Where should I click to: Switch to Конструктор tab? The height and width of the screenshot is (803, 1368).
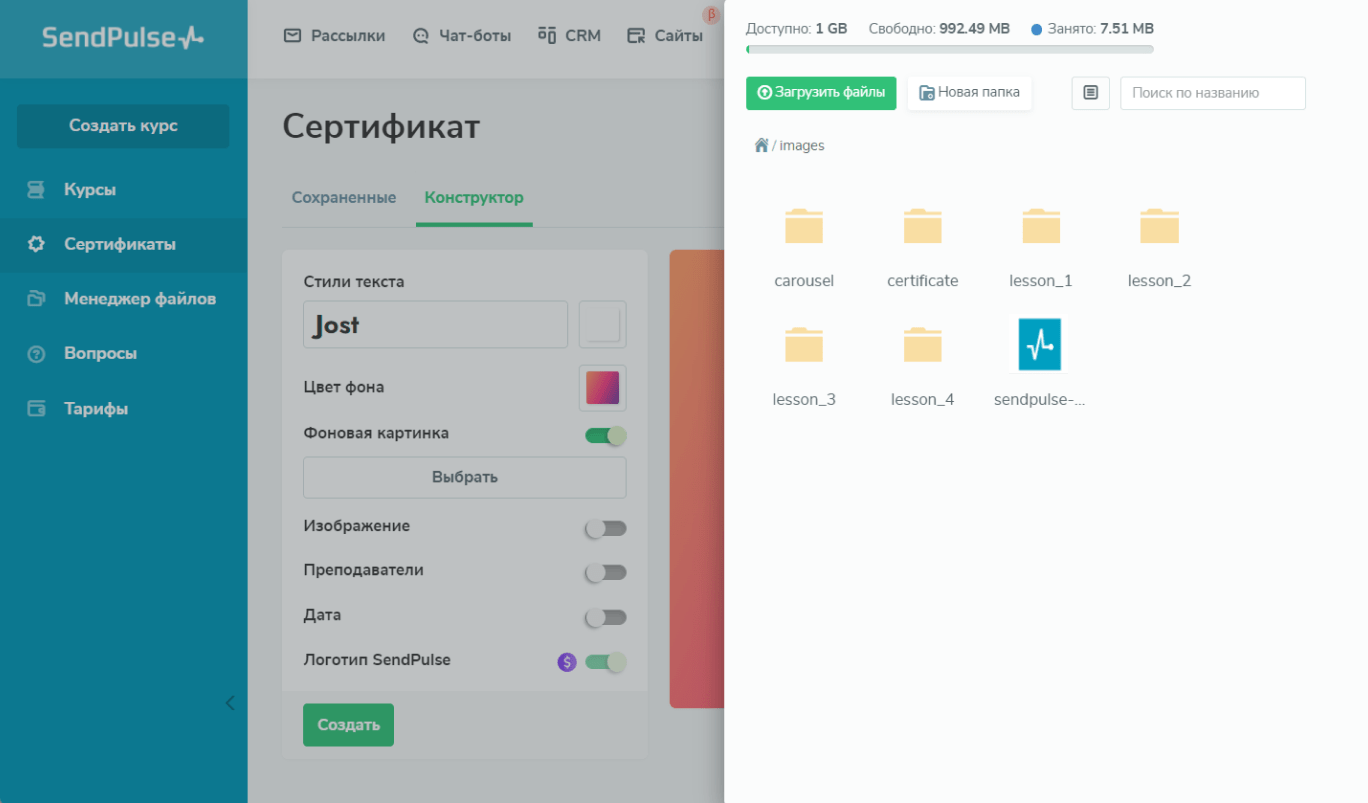click(474, 198)
